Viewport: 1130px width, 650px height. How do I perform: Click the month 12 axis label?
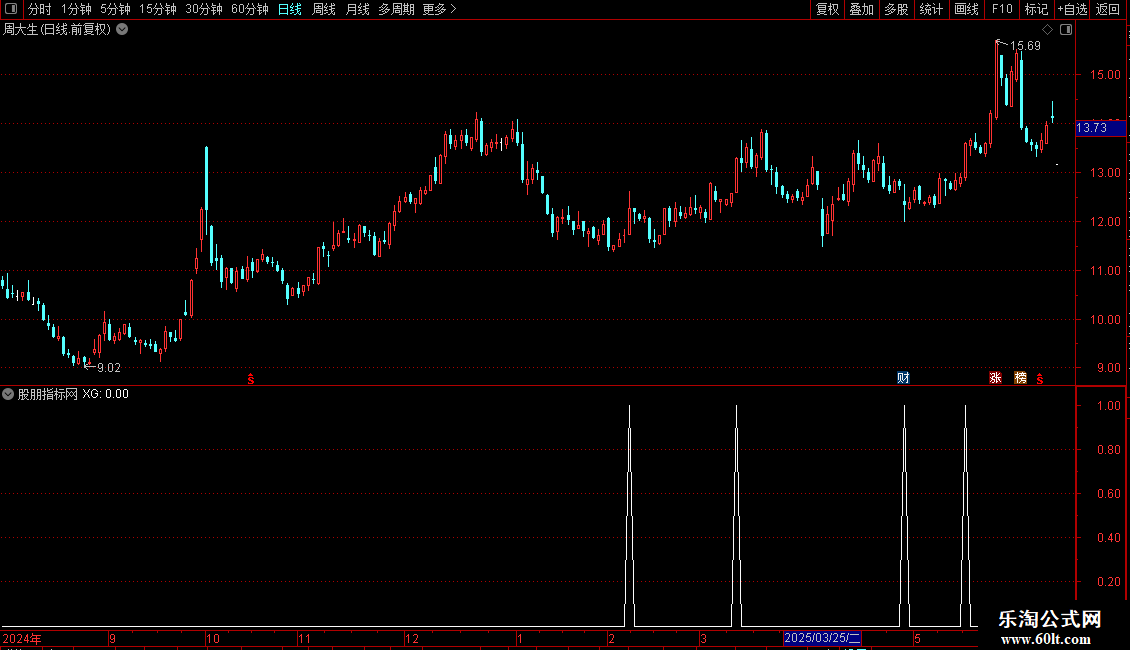(411, 638)
